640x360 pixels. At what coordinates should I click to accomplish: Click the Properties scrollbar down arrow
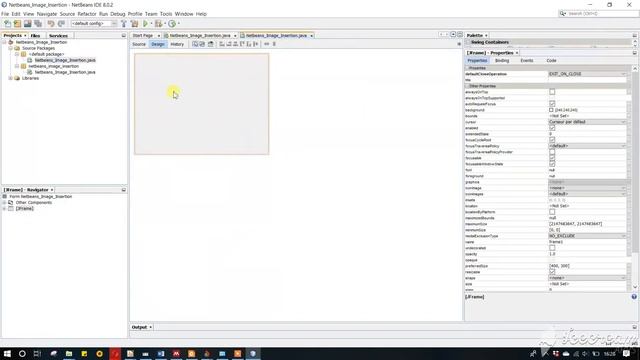[x=635, y=287]
